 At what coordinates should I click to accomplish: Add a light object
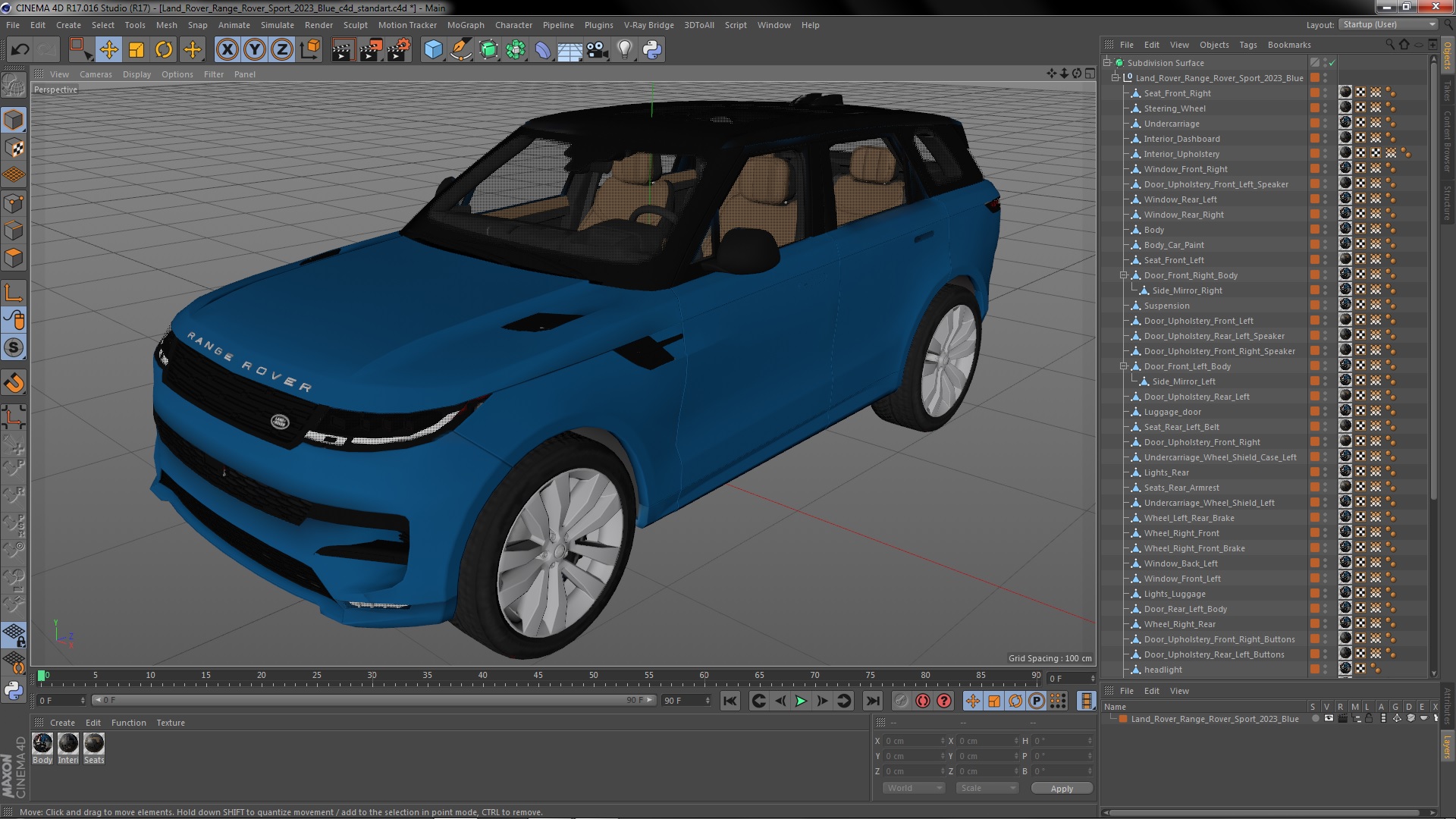(624, 50)
